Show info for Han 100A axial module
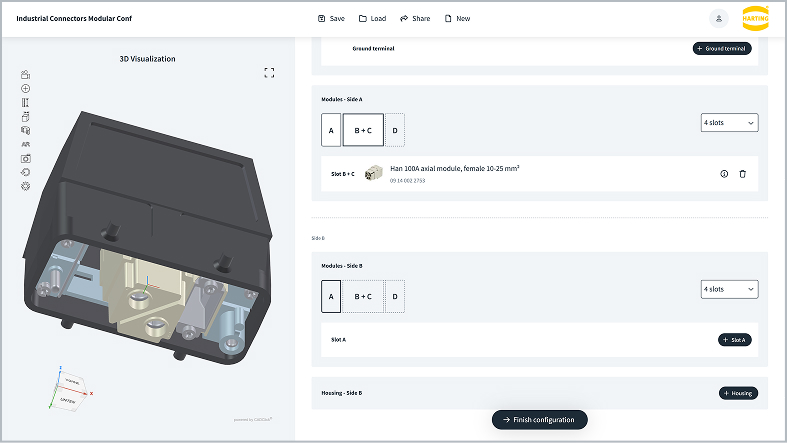 724,174
